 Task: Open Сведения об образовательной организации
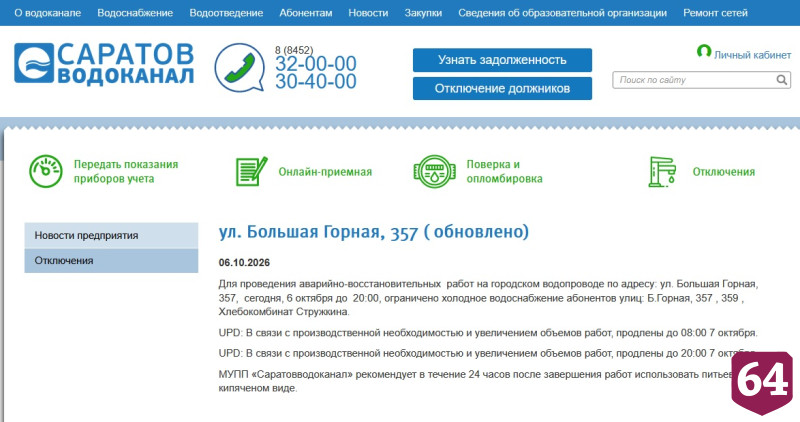(562, 13)
